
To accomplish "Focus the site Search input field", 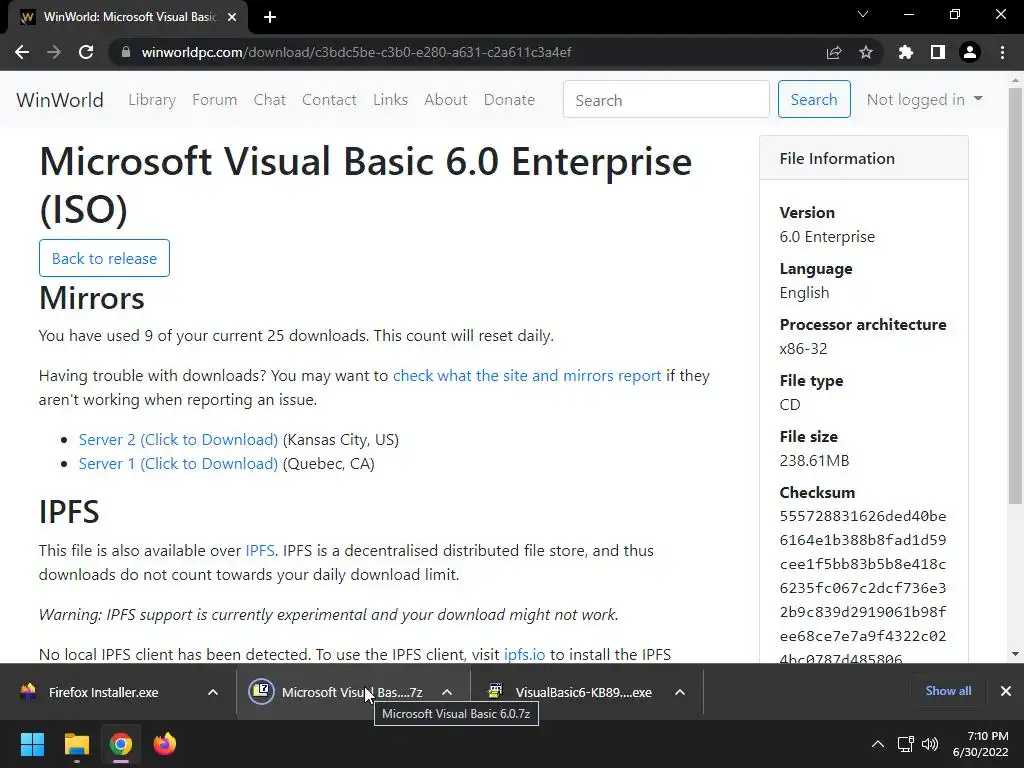I will pyautogui.click(x=666, y=100).
